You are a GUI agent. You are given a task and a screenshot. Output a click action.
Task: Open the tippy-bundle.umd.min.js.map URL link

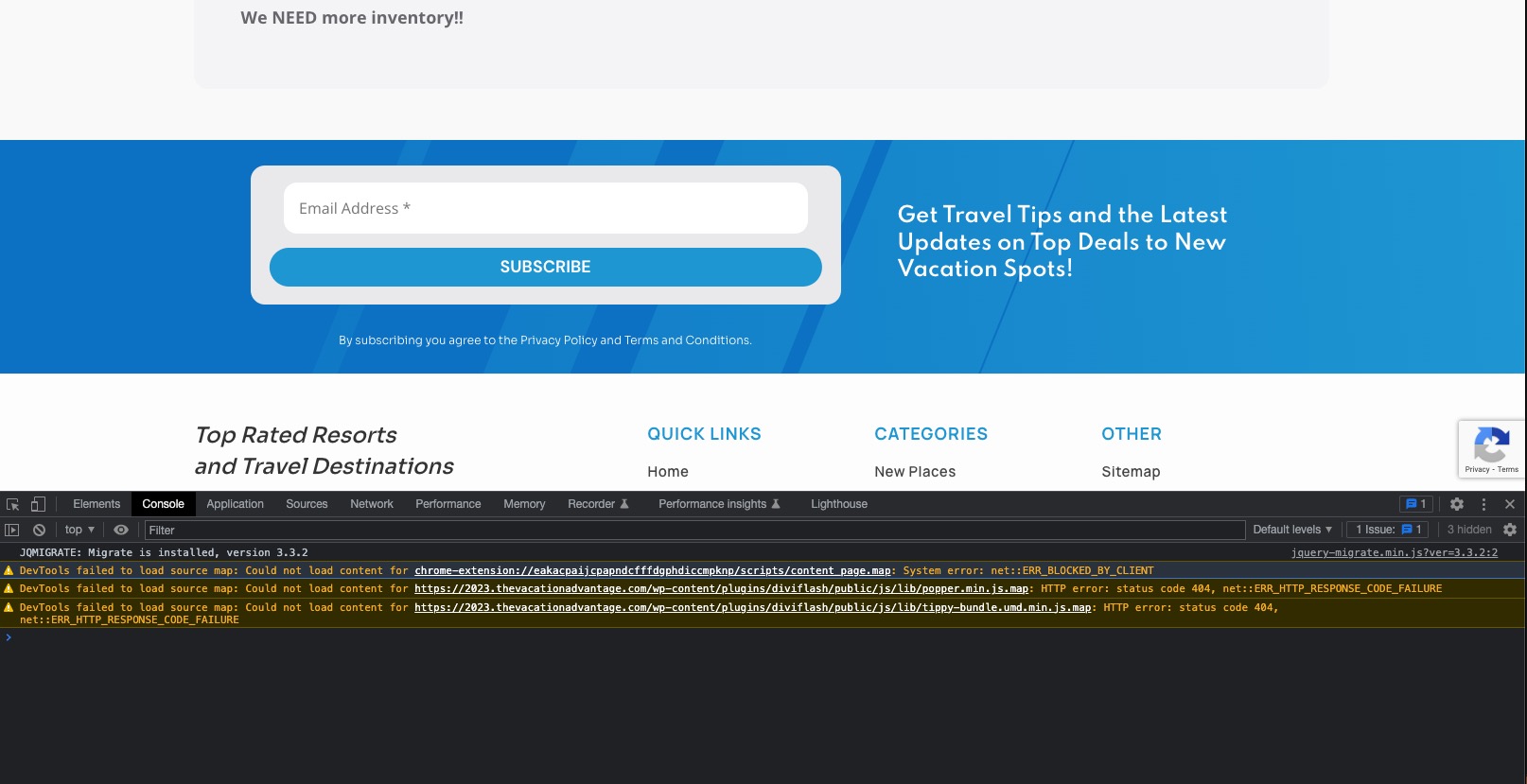(x=752, y=607)
